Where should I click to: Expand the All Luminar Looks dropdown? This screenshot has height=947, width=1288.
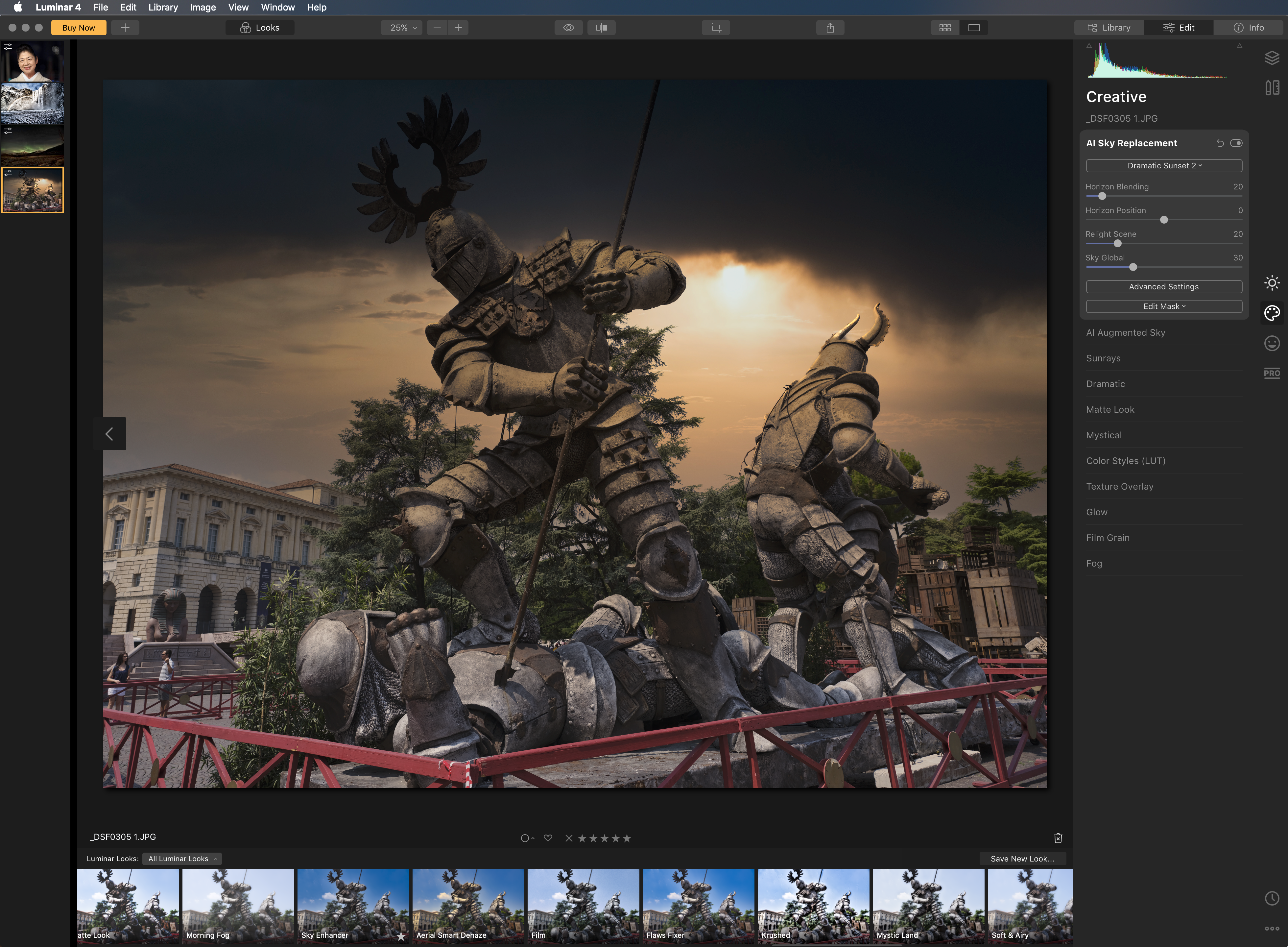click(182, 859)
